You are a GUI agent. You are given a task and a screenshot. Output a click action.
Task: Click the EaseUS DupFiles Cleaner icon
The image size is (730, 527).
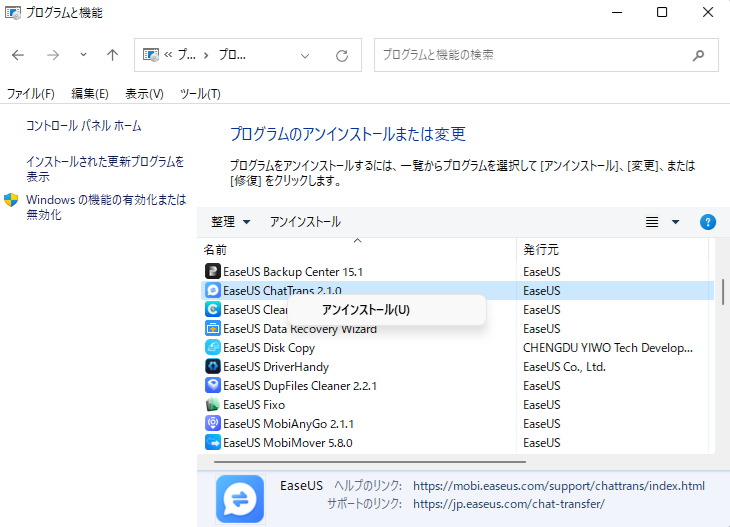coord(213,386)
